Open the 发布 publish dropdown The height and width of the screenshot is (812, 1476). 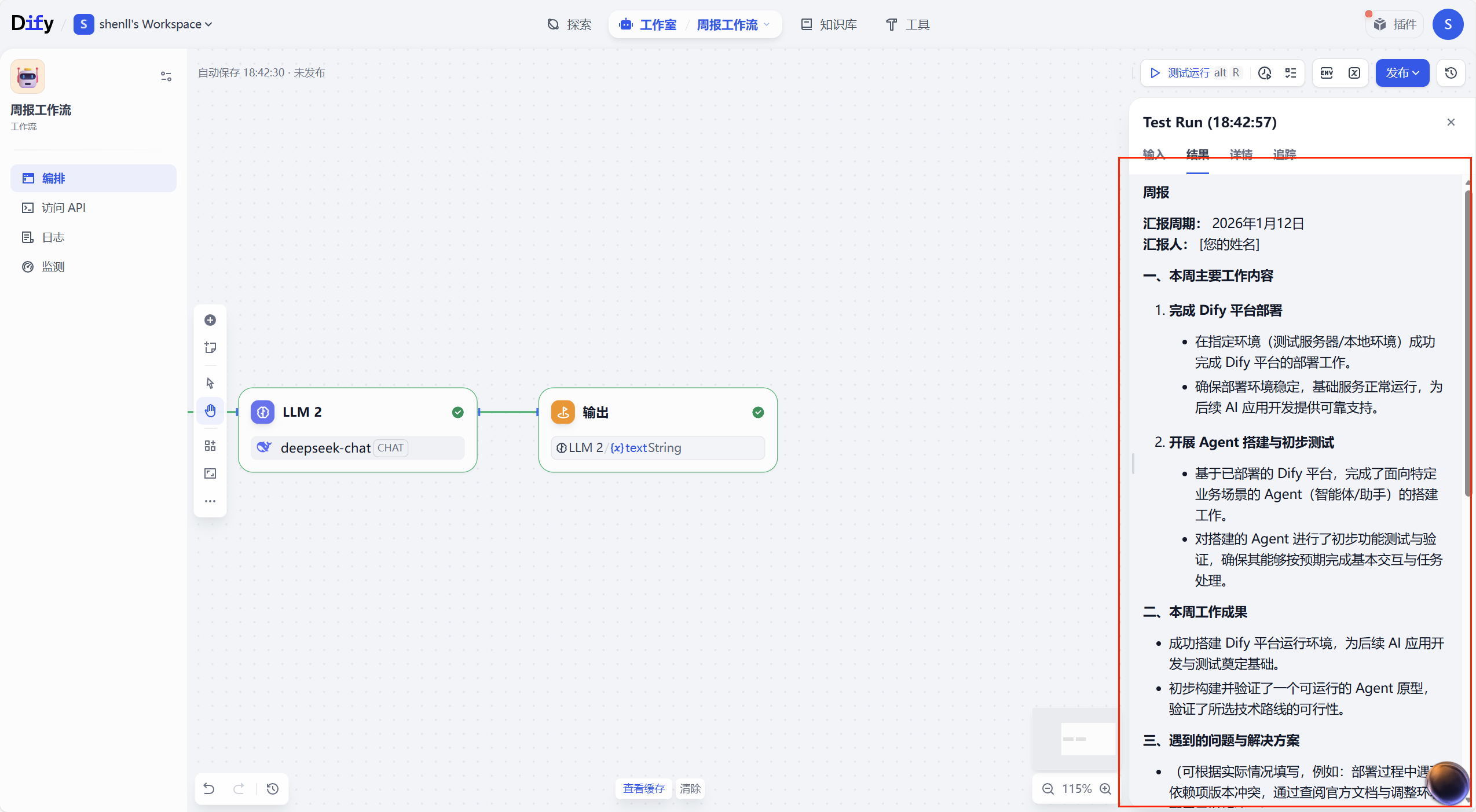click(1402, 73)
